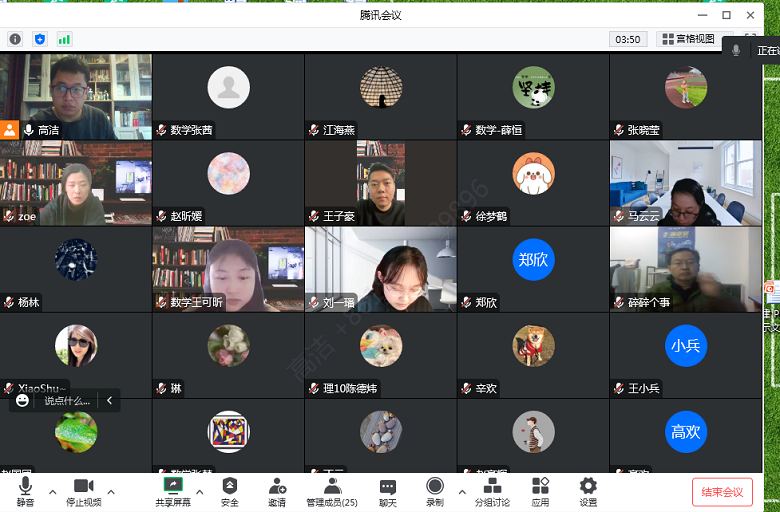Open the blue security shield indicator
Viewport: 780px width, 512px height.
40,39
